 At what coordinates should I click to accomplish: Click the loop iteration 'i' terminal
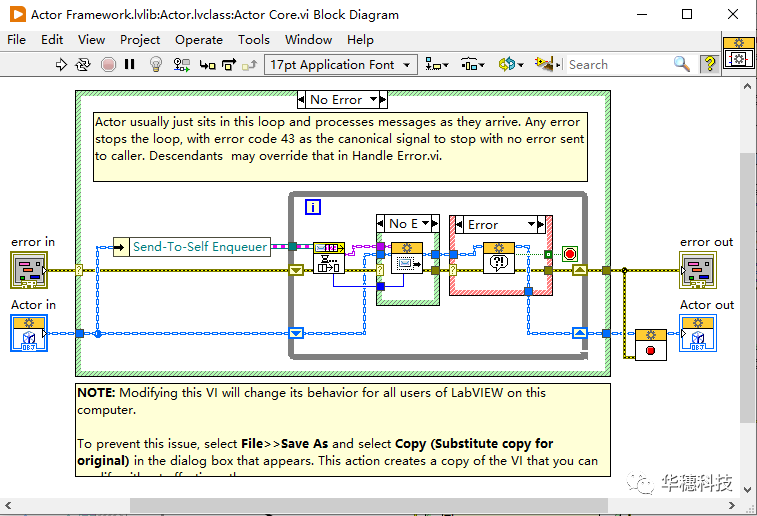point(313,207)
